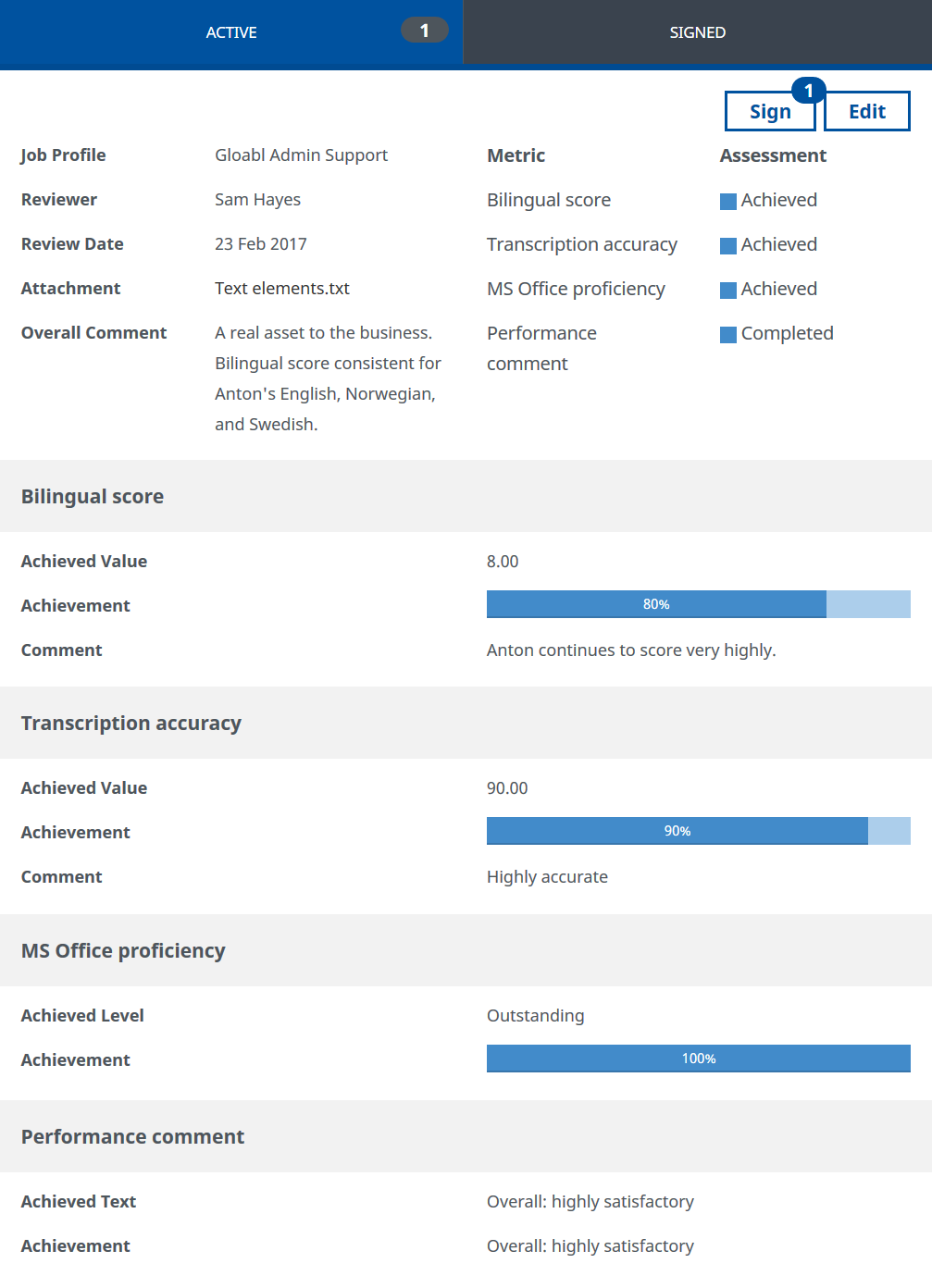Collapse the Performance comment section header

[132, 1137]
